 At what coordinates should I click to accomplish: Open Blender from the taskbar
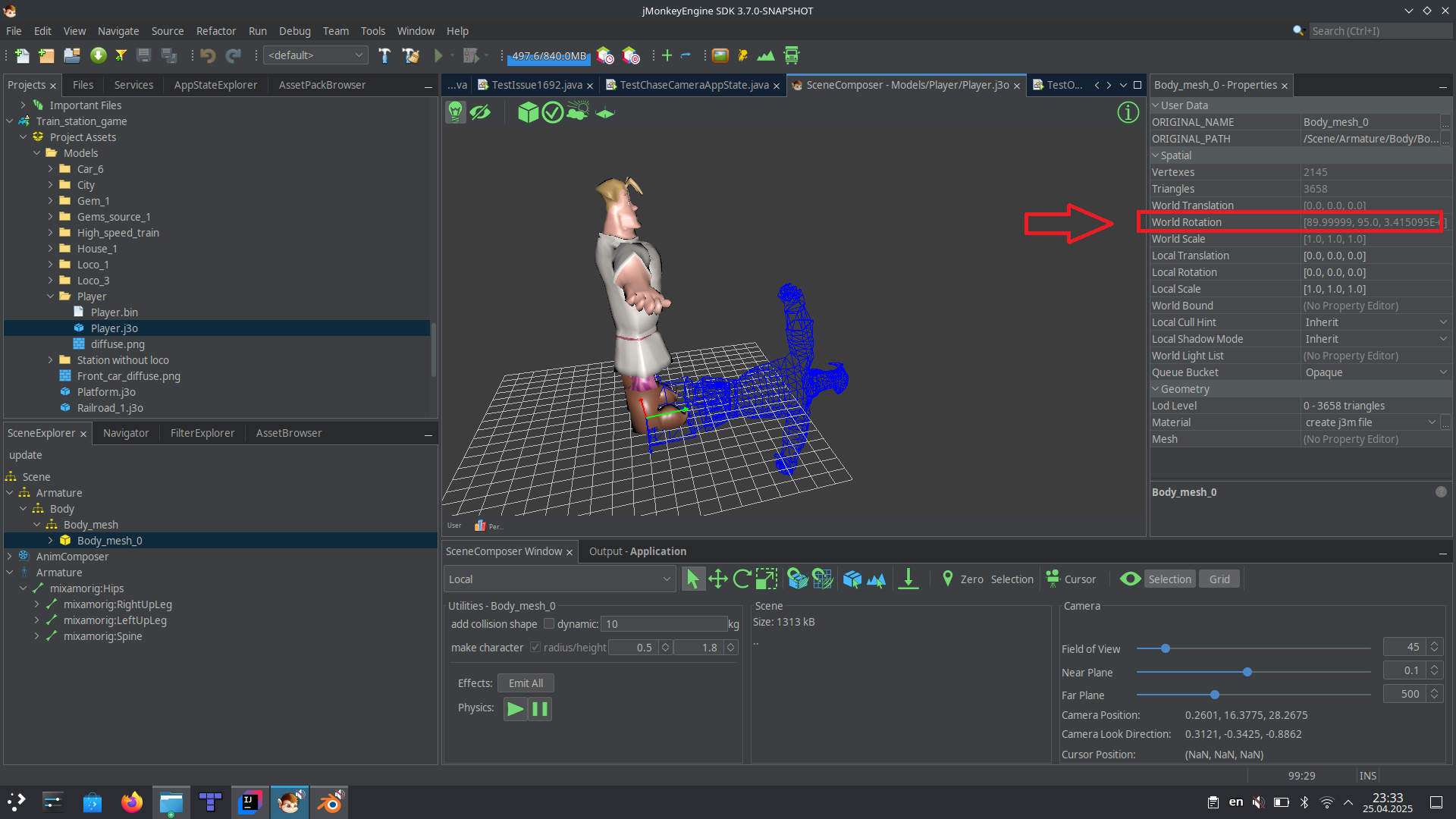[331, 802]
